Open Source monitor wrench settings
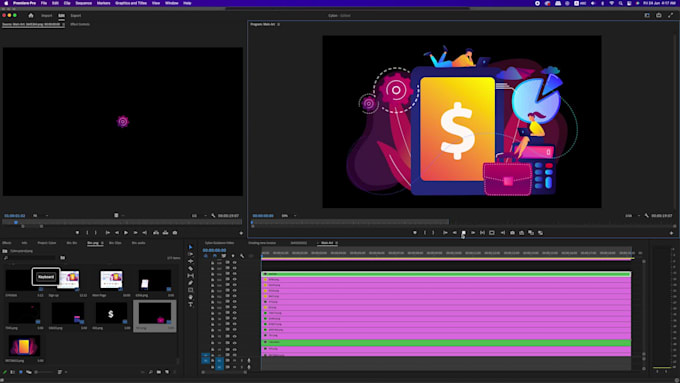The image size is (680, 383). tap(213, 216)
